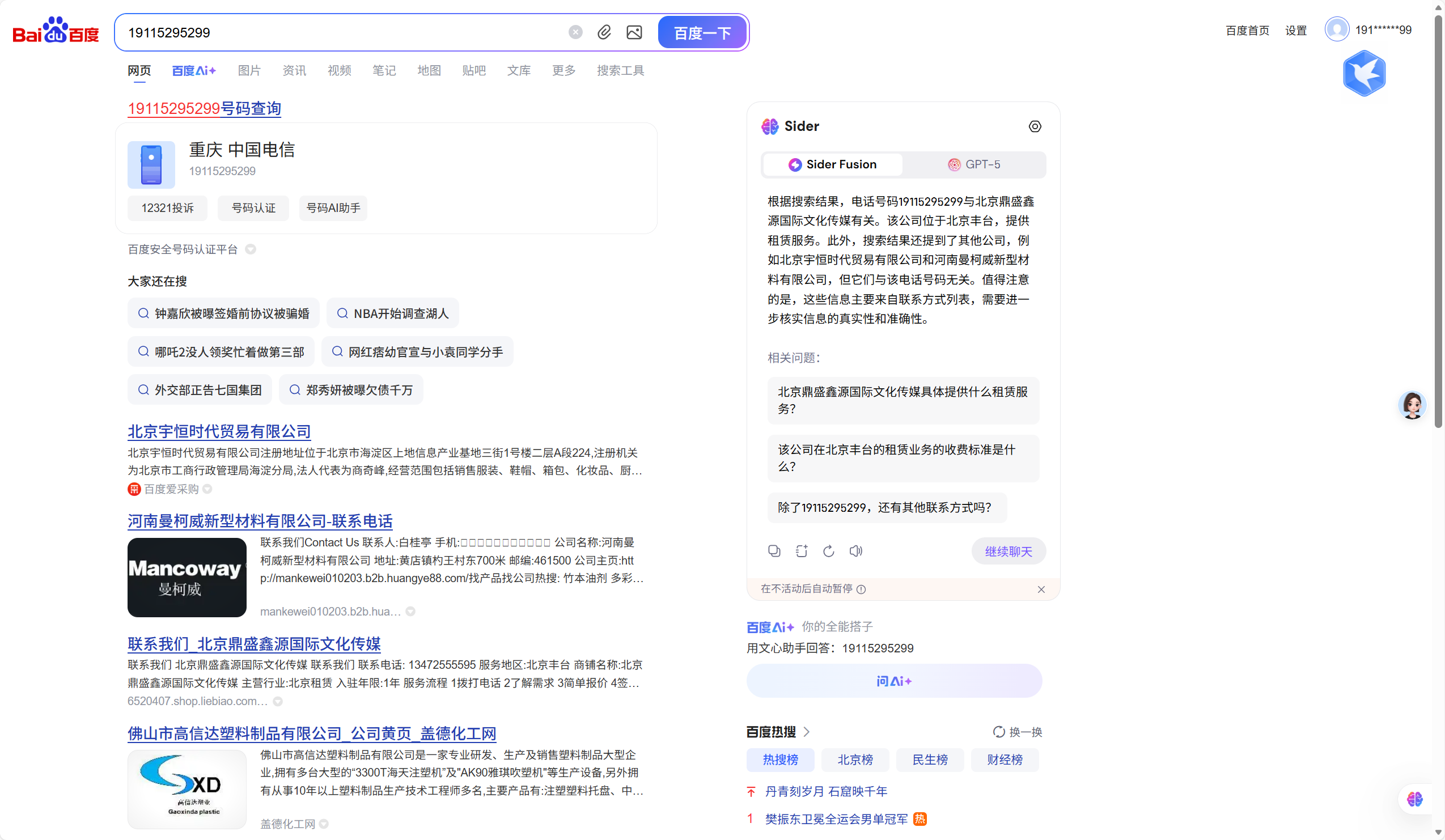This screenshot has height=840, width=1445.
Task: Click the Mancoway company thumbnail image
Action: [x=187, y=578]
